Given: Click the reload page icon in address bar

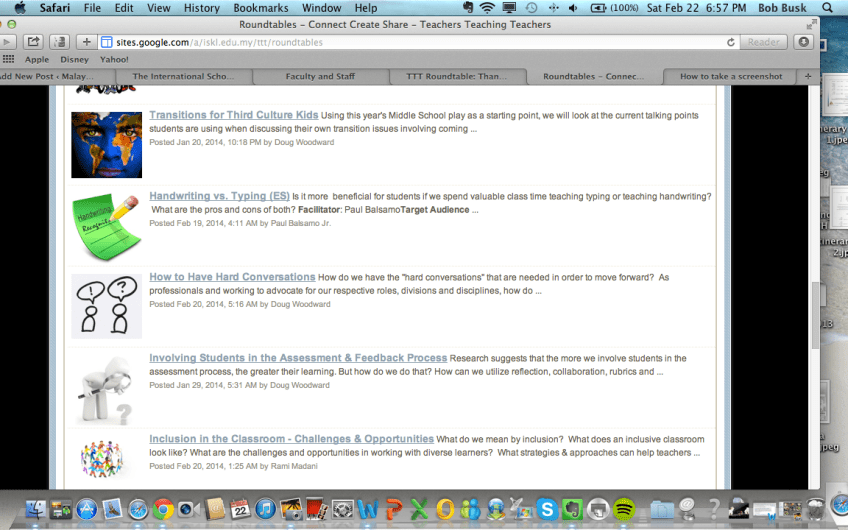Looking at the screenshot, I should coord(731,42).
